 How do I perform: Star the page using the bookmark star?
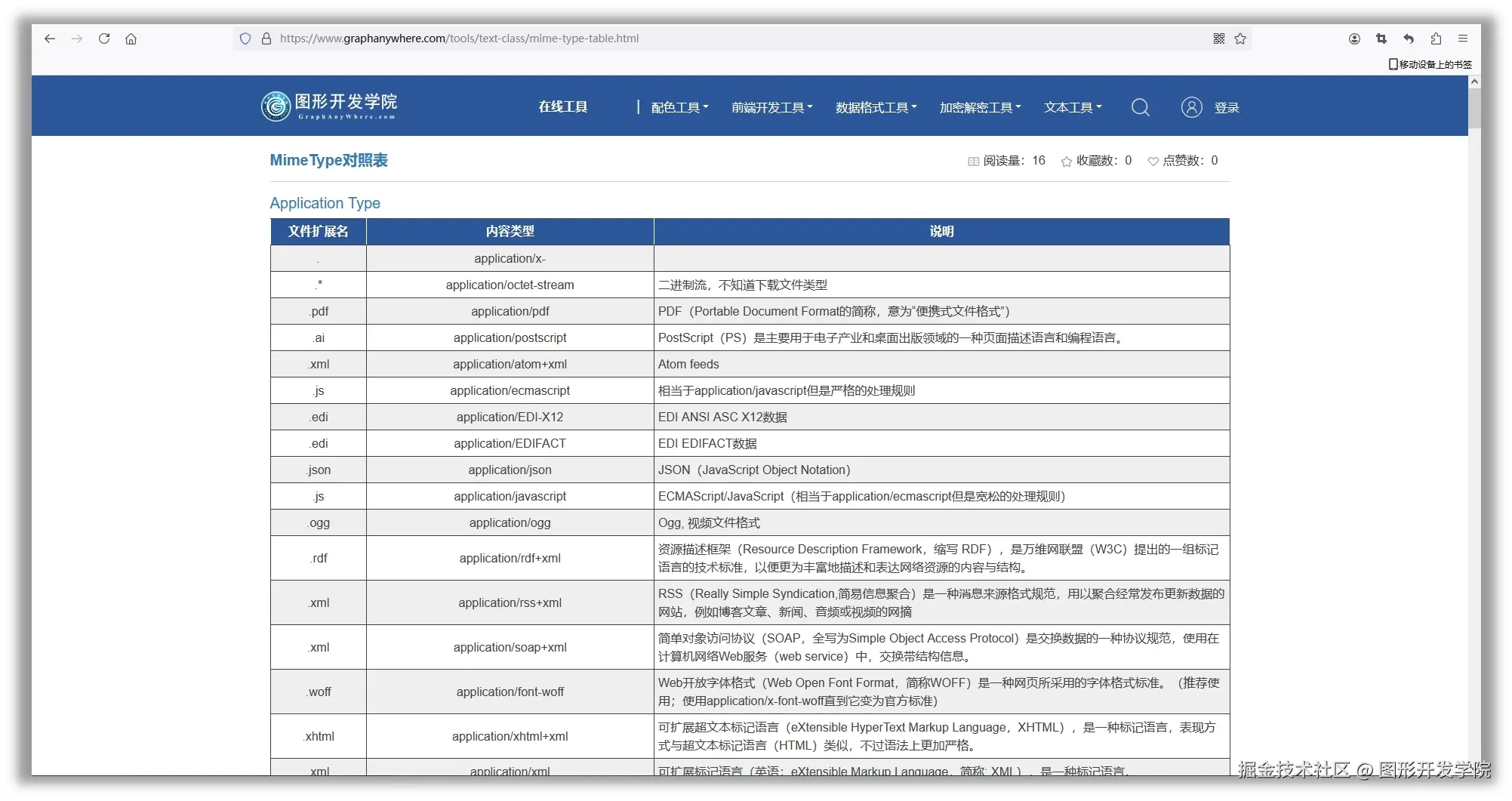click(1240, 39)
